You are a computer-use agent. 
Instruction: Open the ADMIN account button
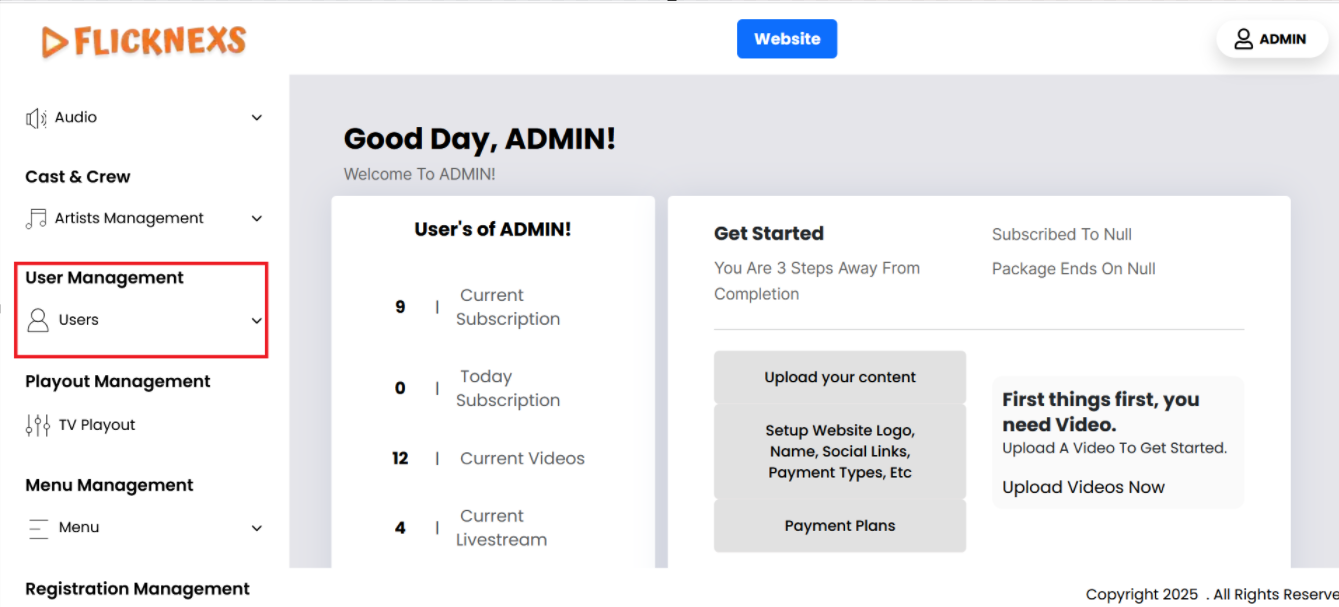pyautogui.click(x=1272, y=39)
